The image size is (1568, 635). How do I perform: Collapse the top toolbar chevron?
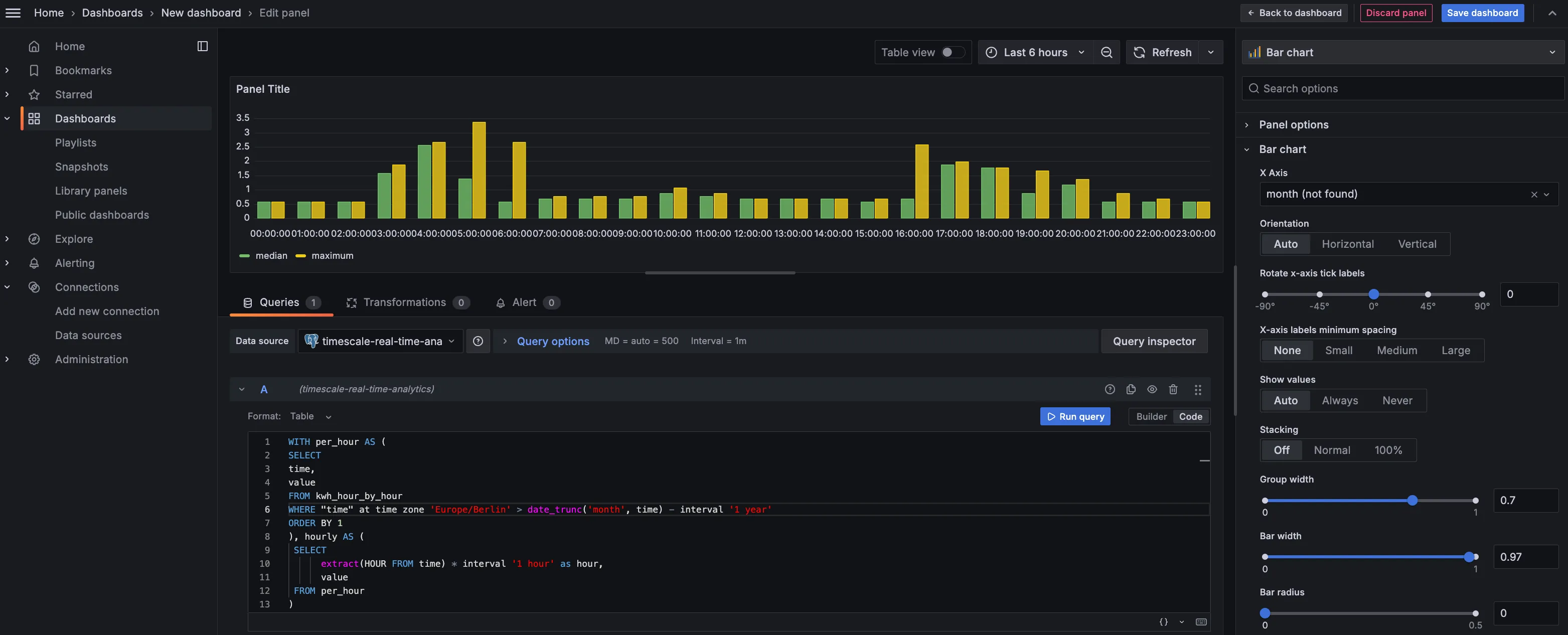(x=1552, y=13)
